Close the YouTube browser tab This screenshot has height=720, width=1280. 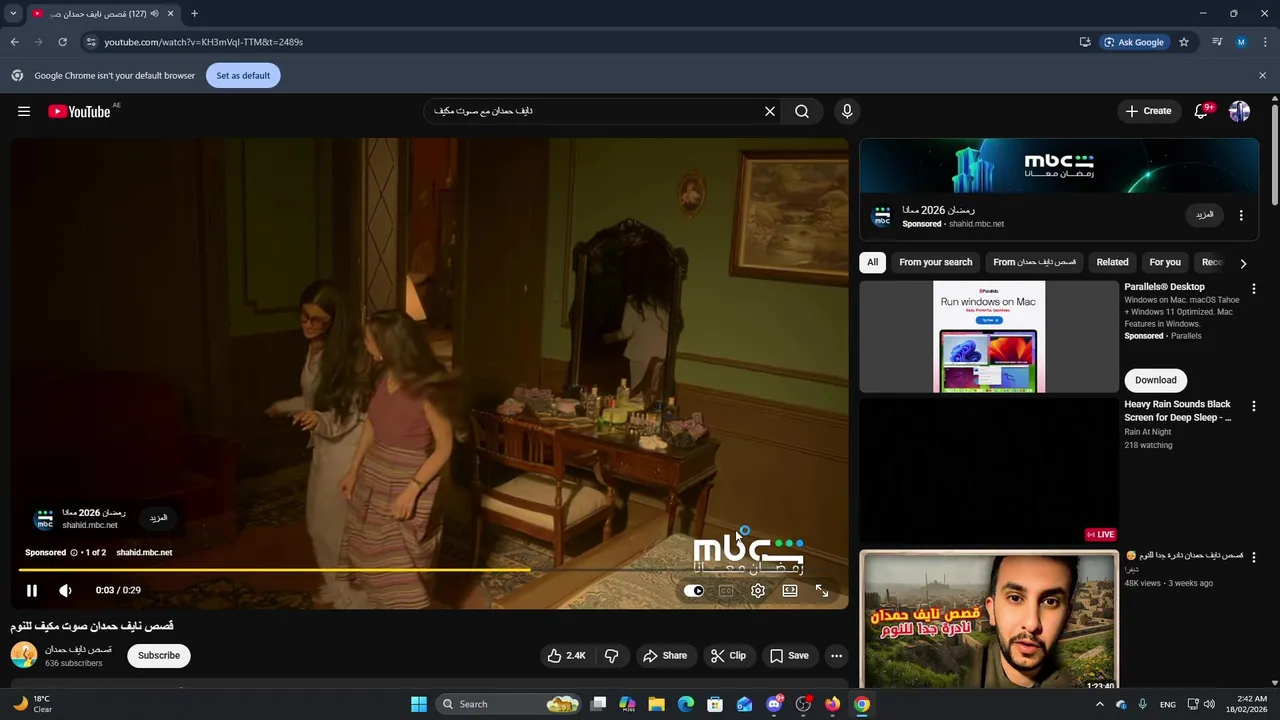(170, 13)
